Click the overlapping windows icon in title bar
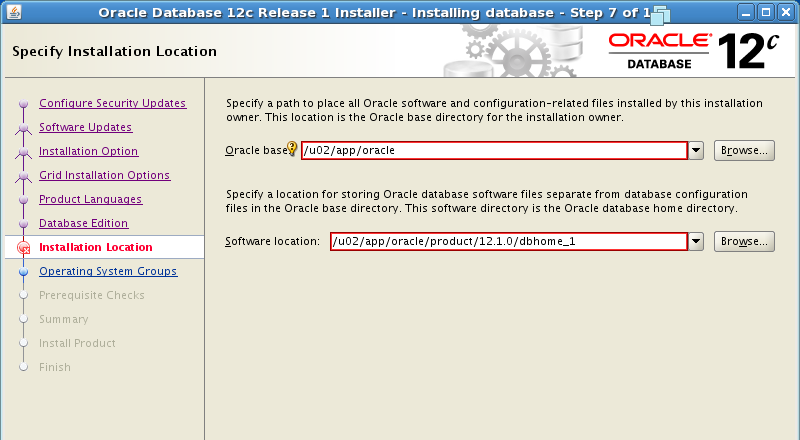The height and width of the screenshot is (440, 800). 660,15
